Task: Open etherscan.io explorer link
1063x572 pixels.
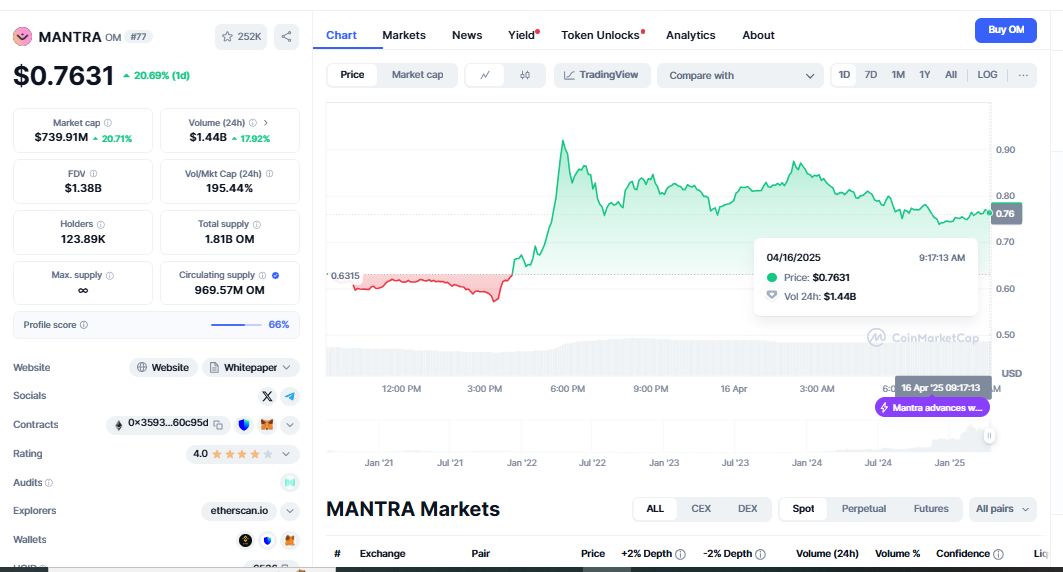Action: [239, 511]
